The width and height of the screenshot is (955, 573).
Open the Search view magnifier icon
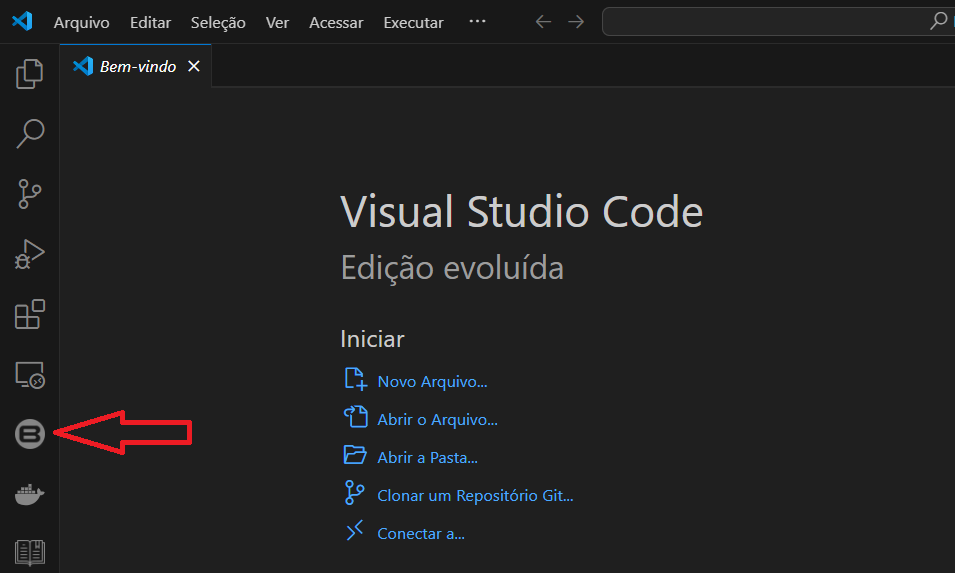pyautogui.click(x=30, y=133)
